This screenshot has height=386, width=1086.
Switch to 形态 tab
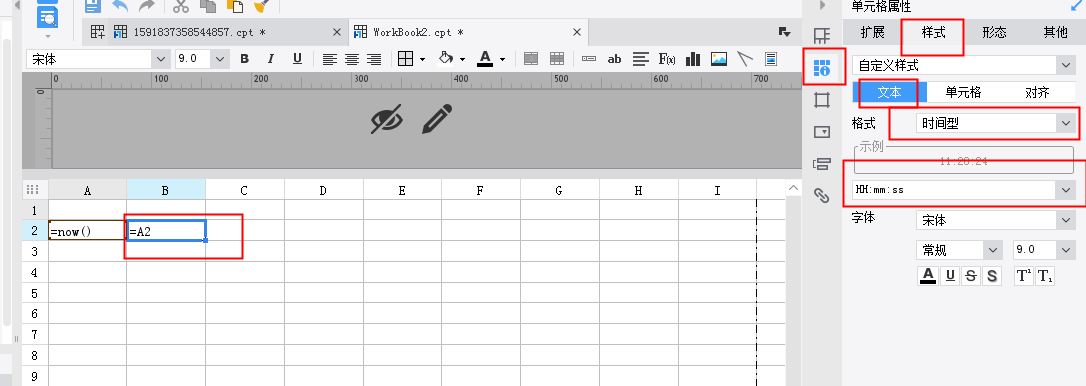[994, 33]
